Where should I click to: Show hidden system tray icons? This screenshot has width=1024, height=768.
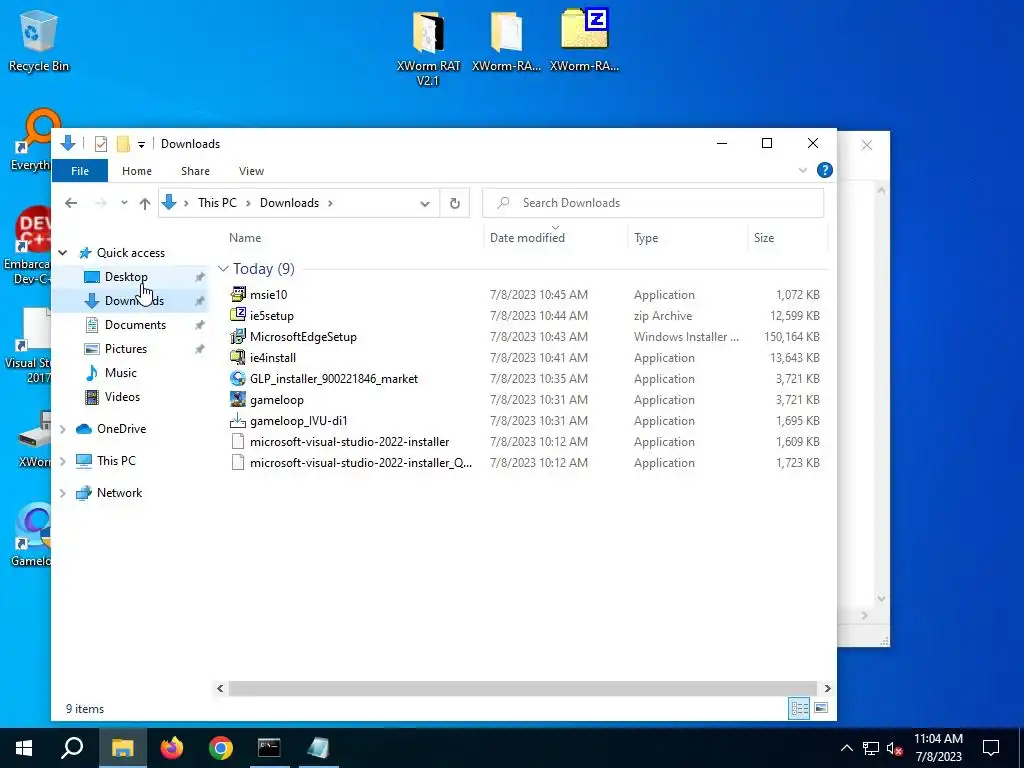pyautogui.click(x=846, y=748)
